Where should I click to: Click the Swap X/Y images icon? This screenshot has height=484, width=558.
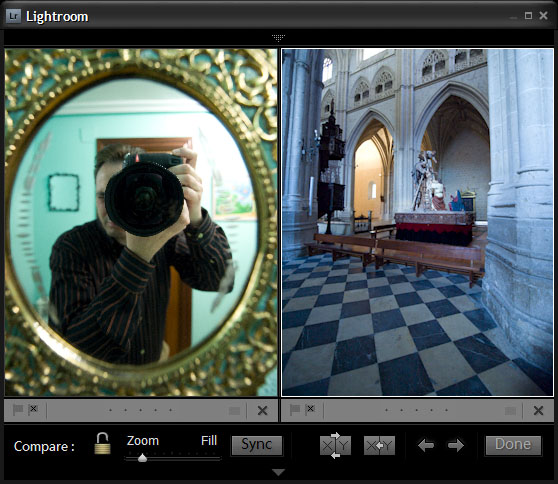pos(335,445)
